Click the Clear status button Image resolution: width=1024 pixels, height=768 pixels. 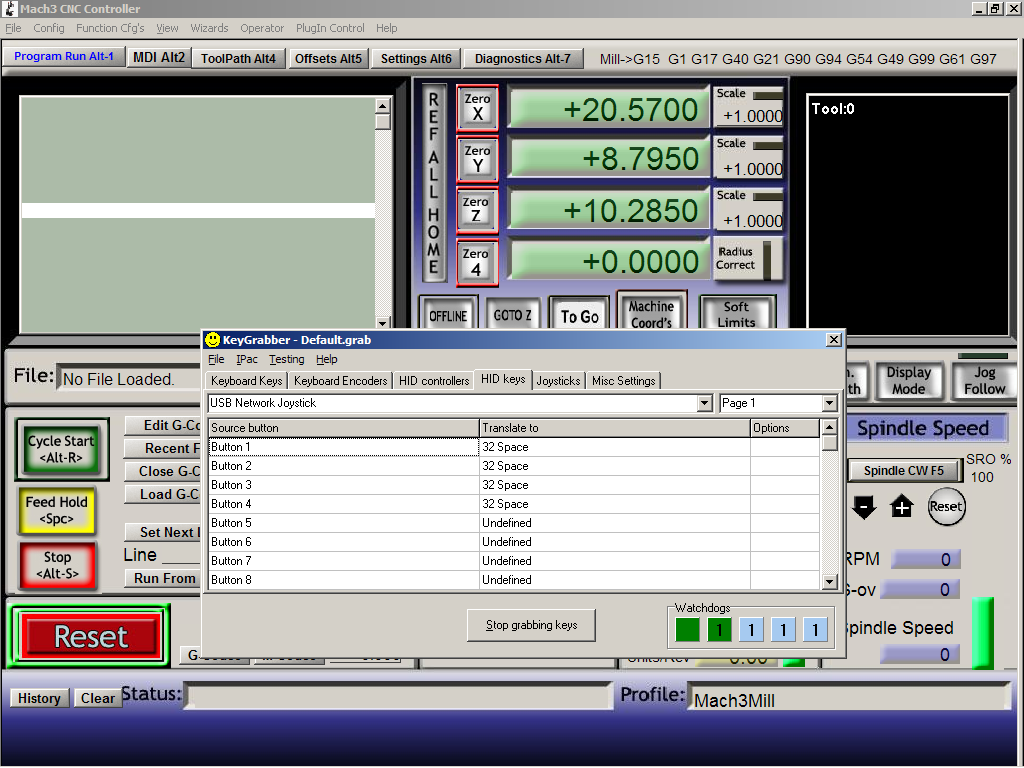tap(97, 698)
